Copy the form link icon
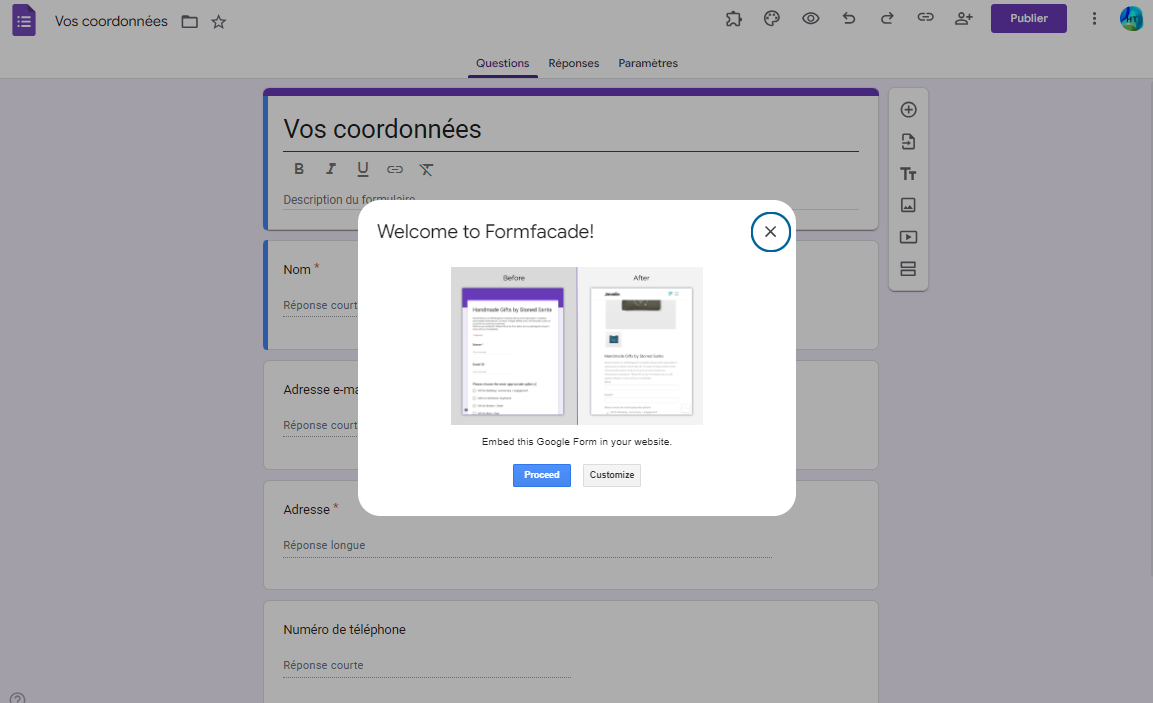Image resolution: width=1153 pixels, height=703 pixels. [x=925, y=18]
